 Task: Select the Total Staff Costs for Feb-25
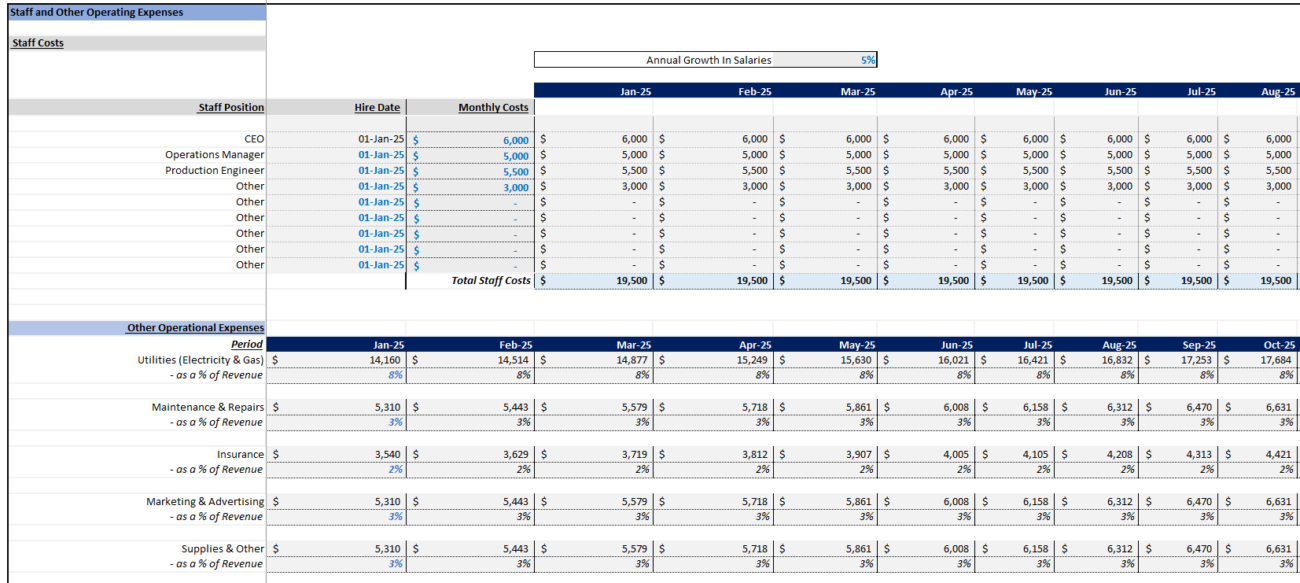[740, 280]
